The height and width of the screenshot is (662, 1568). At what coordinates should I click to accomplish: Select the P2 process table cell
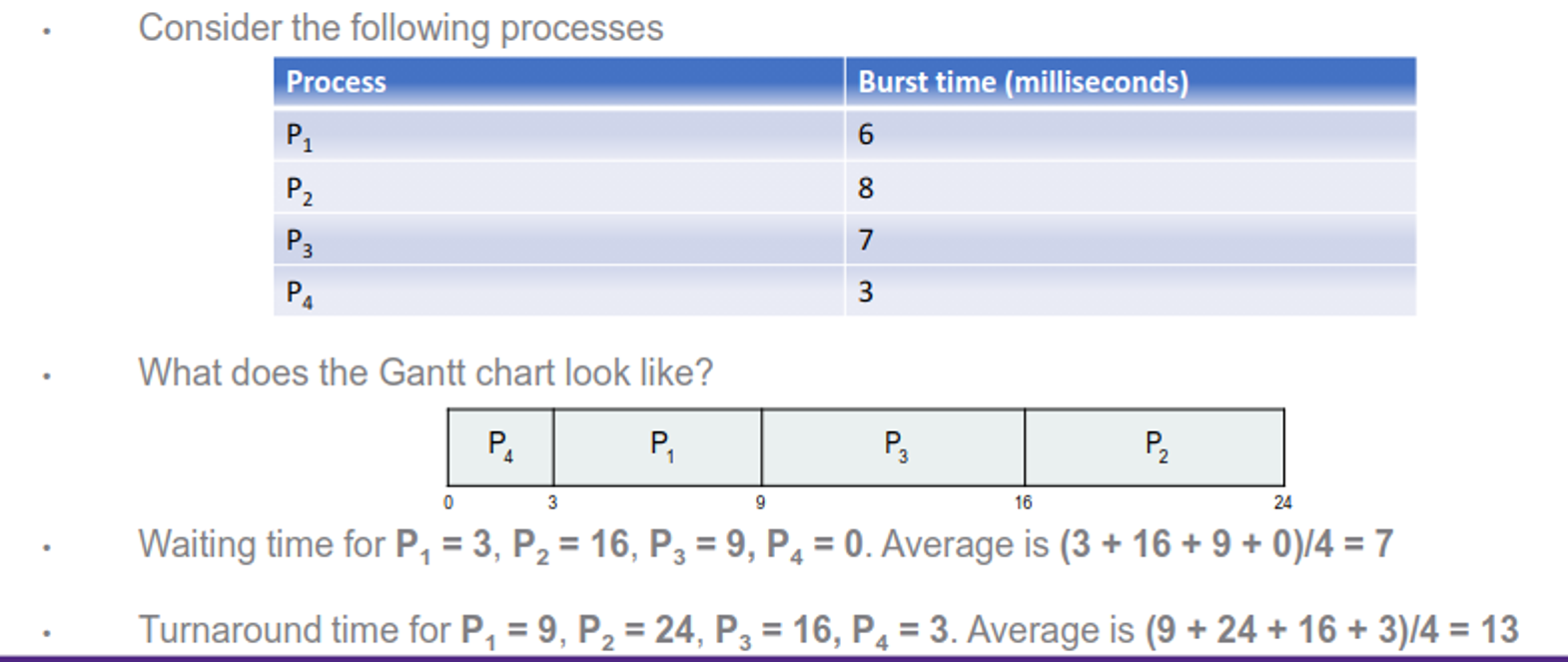pos(558,188)
